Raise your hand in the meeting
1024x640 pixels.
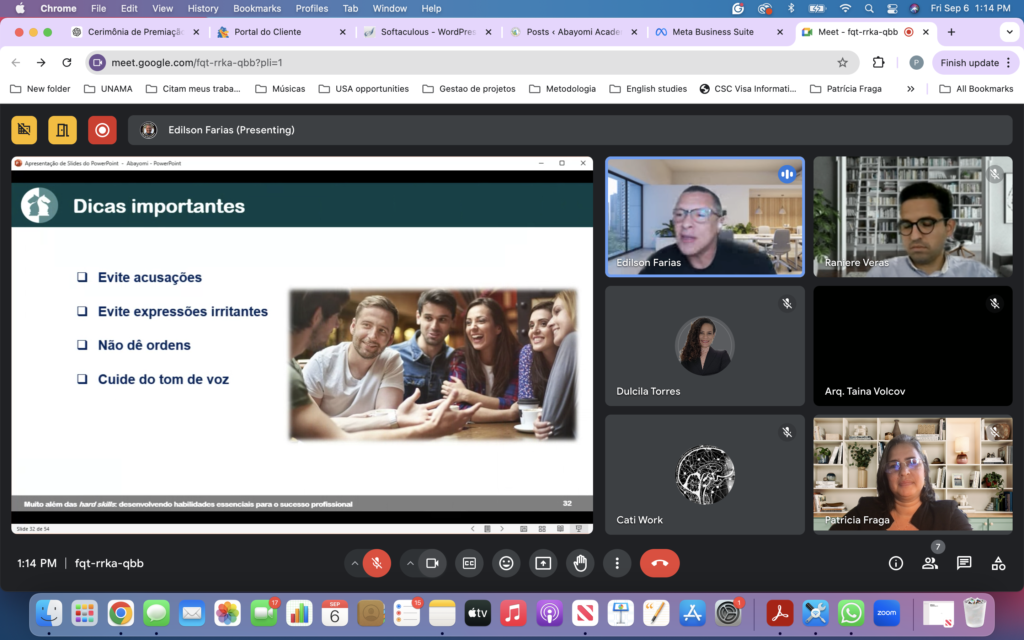580,563
